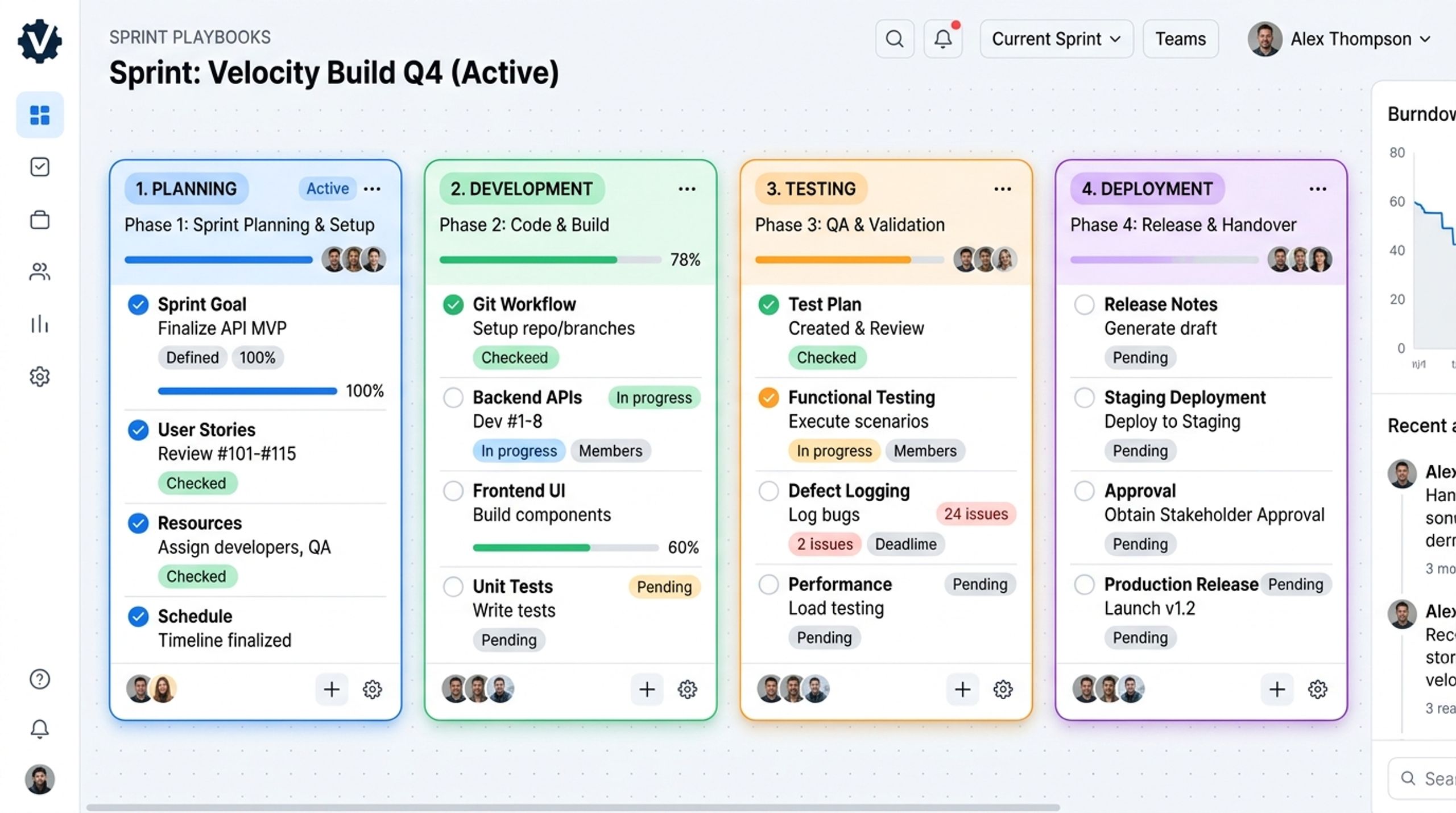Click the horizontal scrollbar at bottom

coord(573,807)
